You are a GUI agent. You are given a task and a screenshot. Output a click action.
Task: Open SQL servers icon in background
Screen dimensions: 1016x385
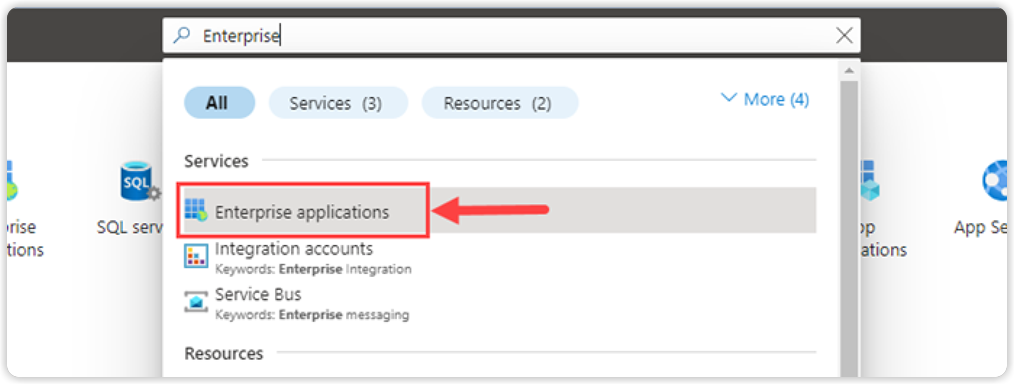(140, 182)
